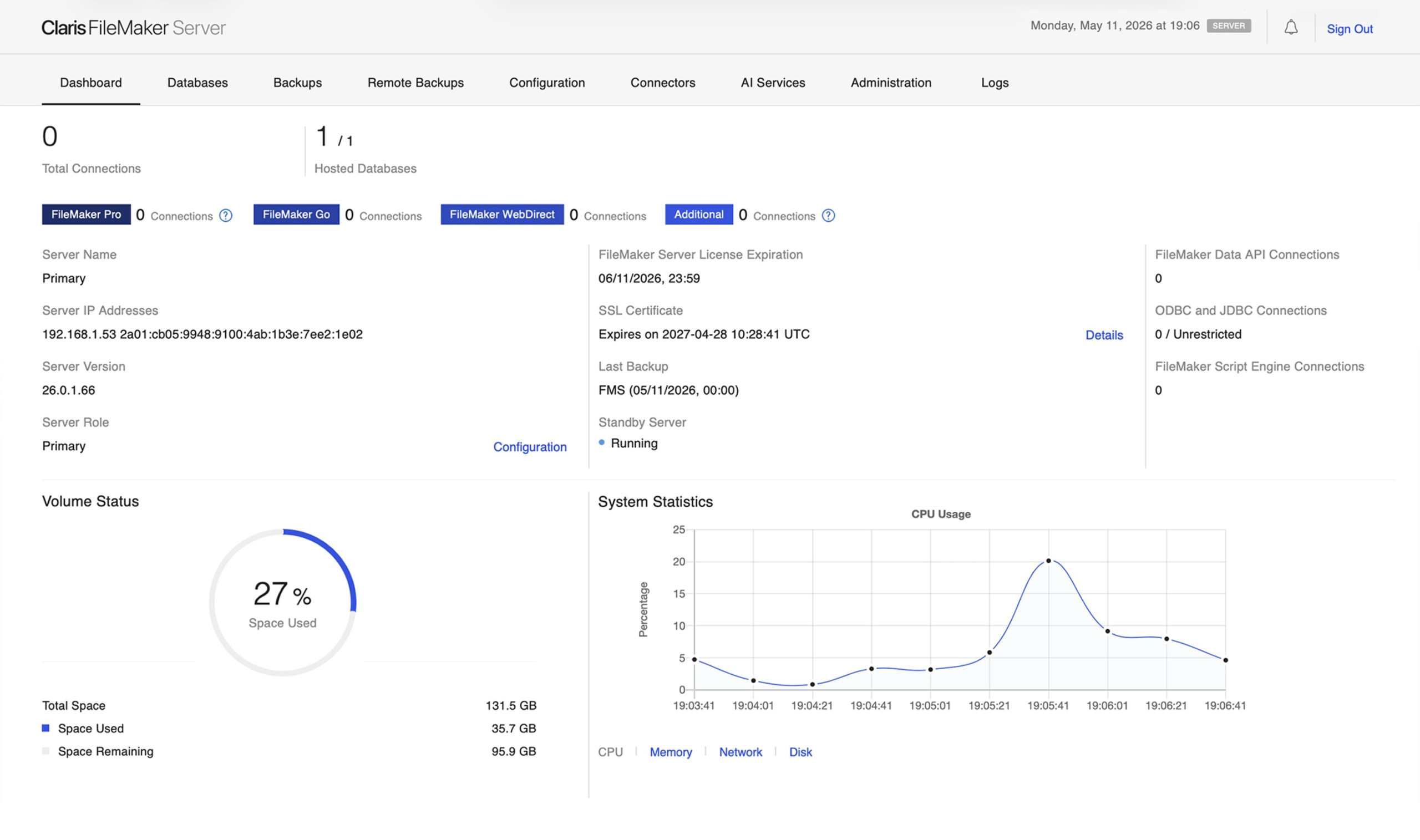Click the Standby Server Running status dot
This screenshot has width=1420, height=840.
coord(602,442)
